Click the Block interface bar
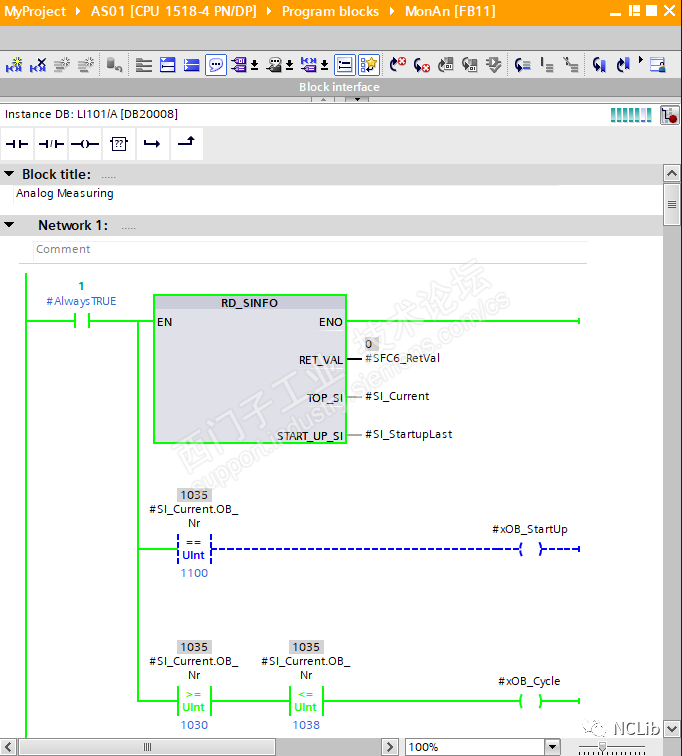 coord(340,87)
